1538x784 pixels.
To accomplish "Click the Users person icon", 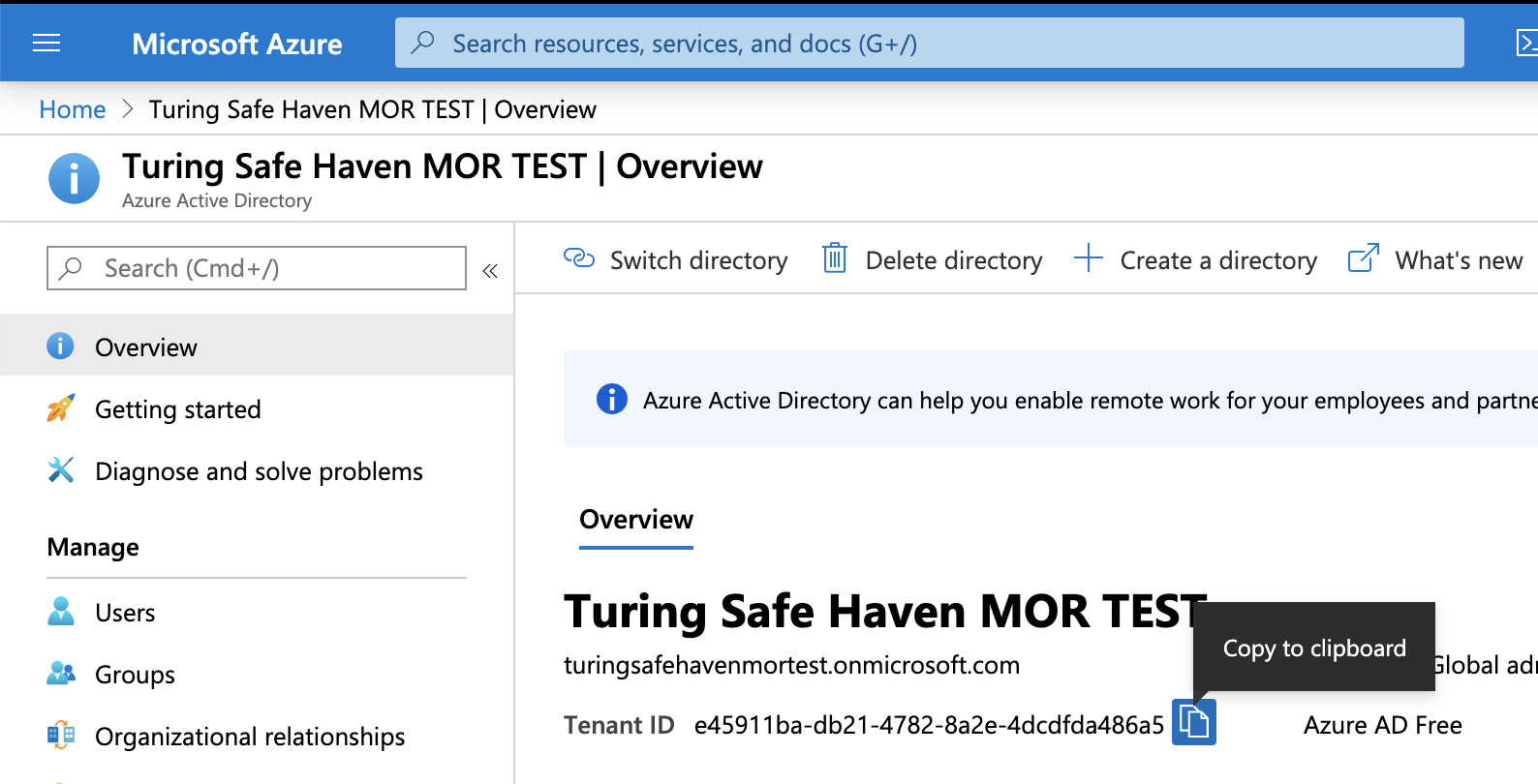I will click(60, 612).
